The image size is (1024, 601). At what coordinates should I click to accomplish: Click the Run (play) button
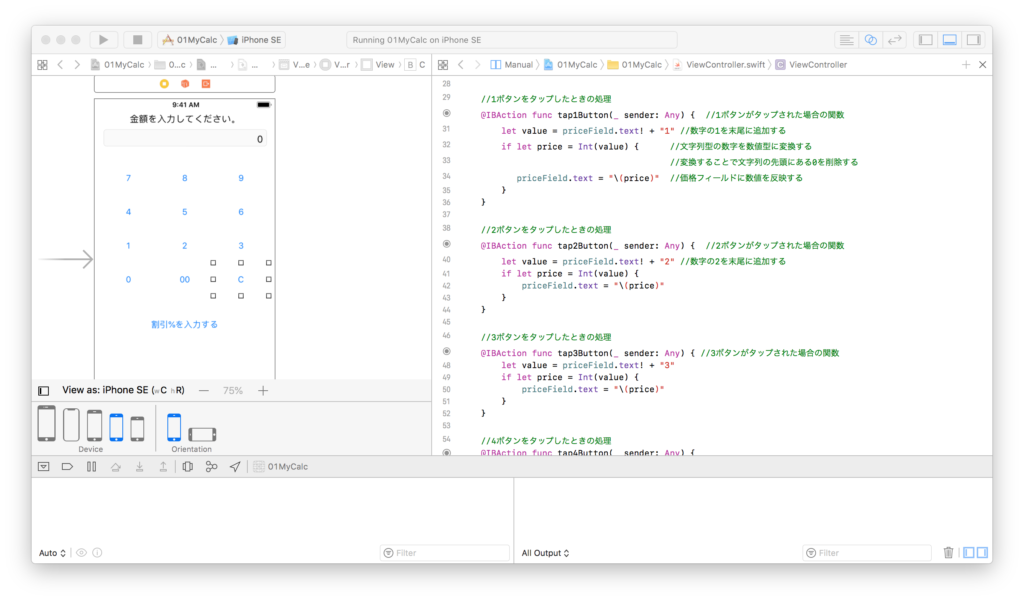tap(103, 40)
